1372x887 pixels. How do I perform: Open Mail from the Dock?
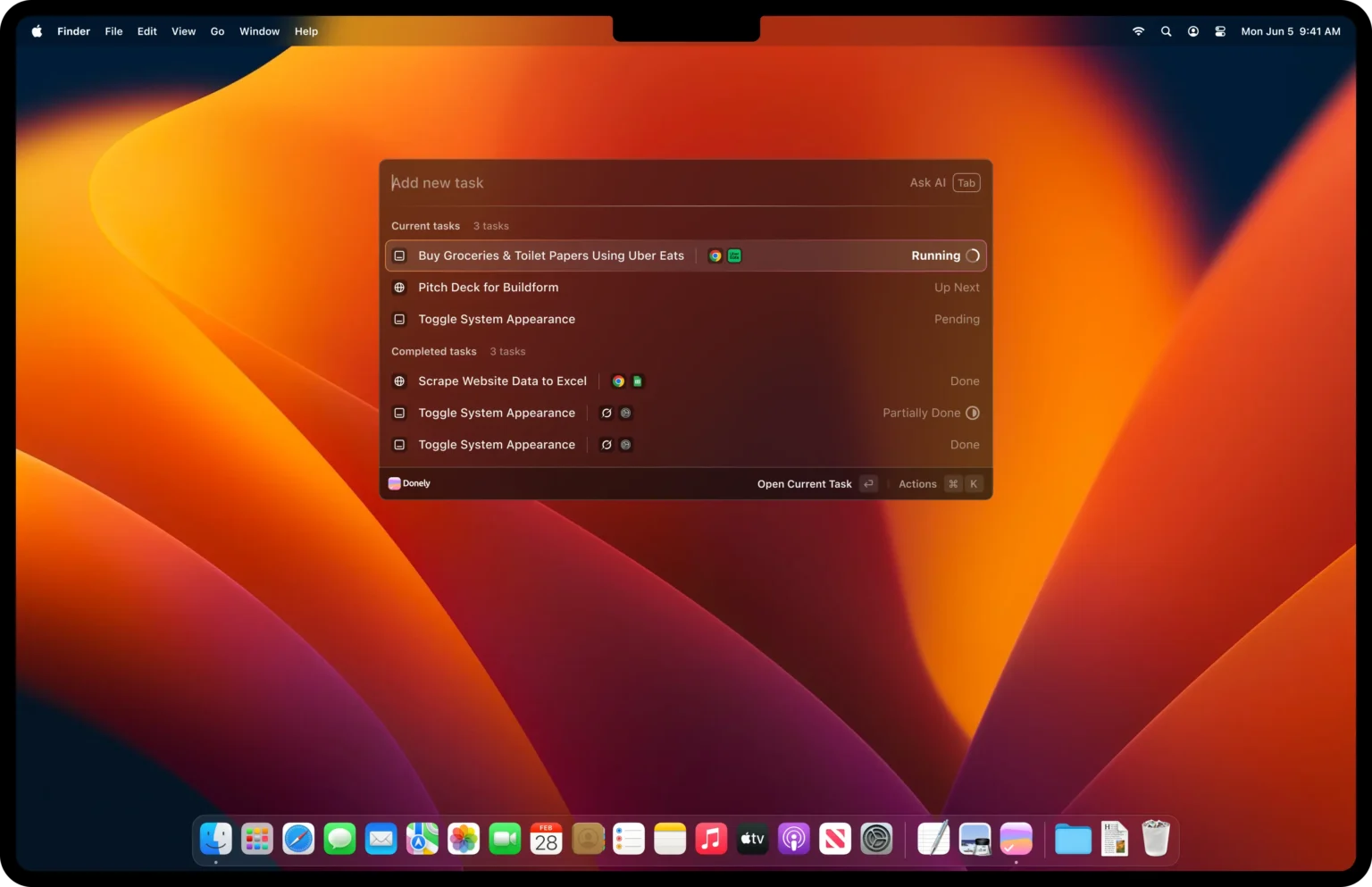[x=381, y=839]
